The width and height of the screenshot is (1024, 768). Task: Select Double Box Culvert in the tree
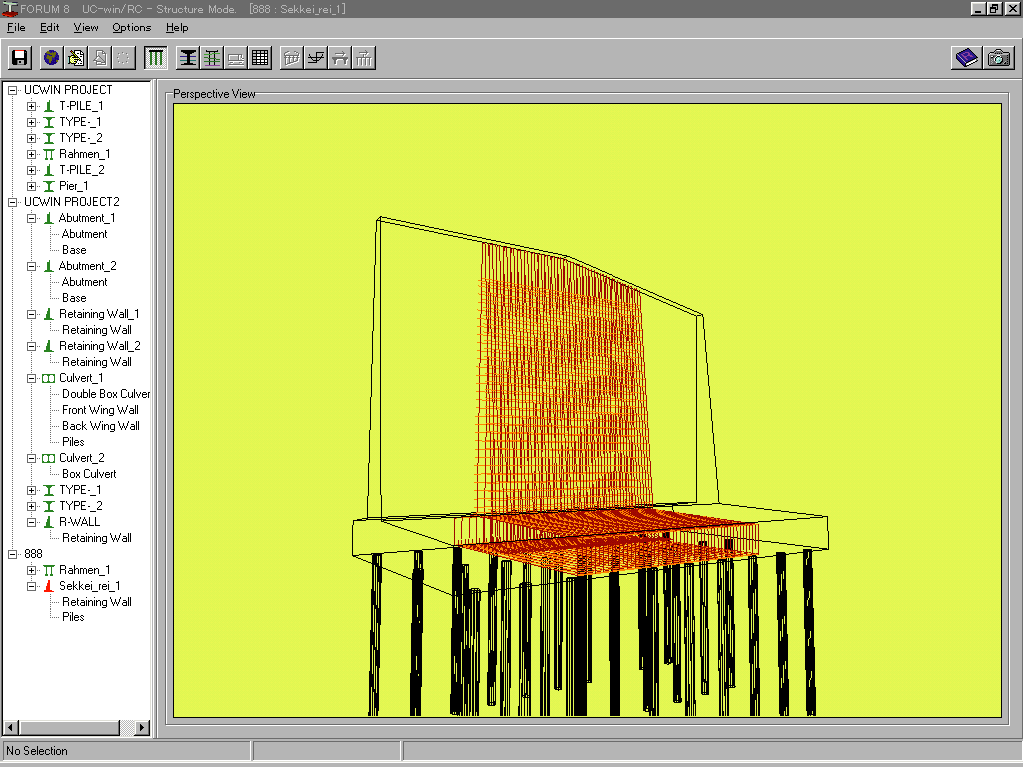tap(106, 394)
